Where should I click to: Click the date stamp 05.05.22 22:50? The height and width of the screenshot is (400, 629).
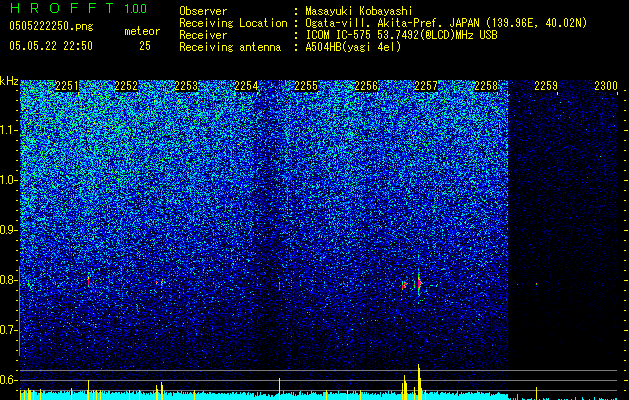(51, 46)
